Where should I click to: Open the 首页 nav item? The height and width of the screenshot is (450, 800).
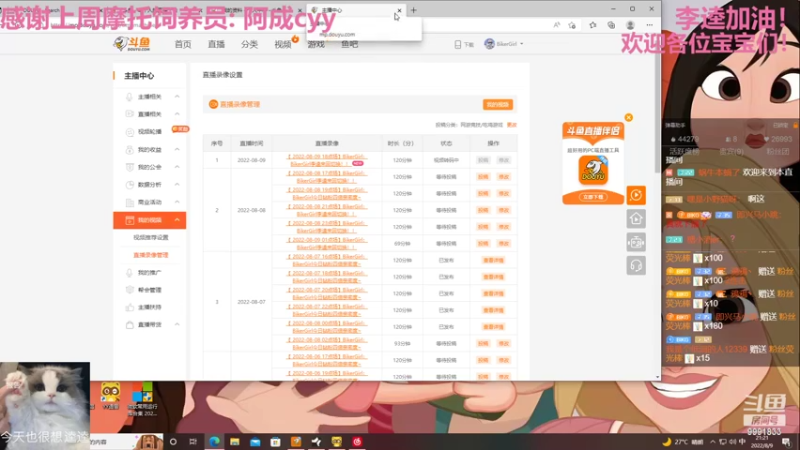pos(183,44)
